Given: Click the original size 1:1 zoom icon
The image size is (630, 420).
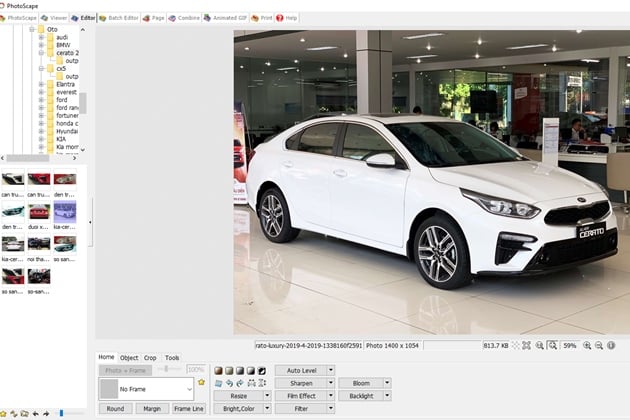Looking at the screenshot, I should point(540,346).
